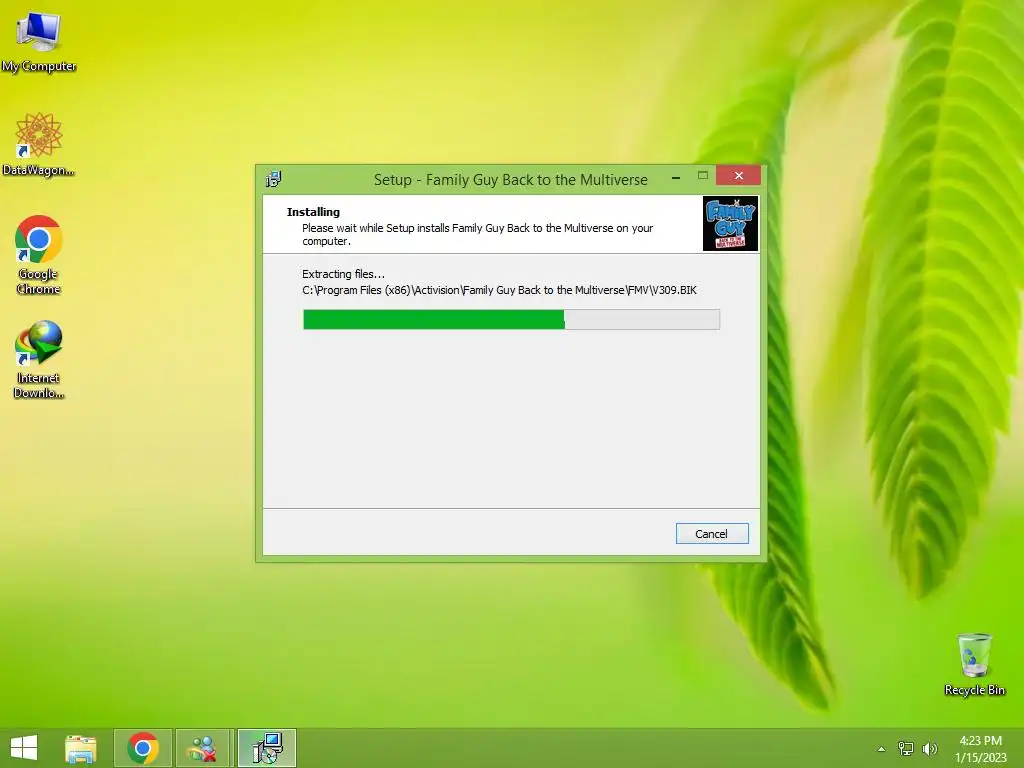The image size is (1024, 768).
Task: Click the Windows Start button
Action: click(24, 748)
